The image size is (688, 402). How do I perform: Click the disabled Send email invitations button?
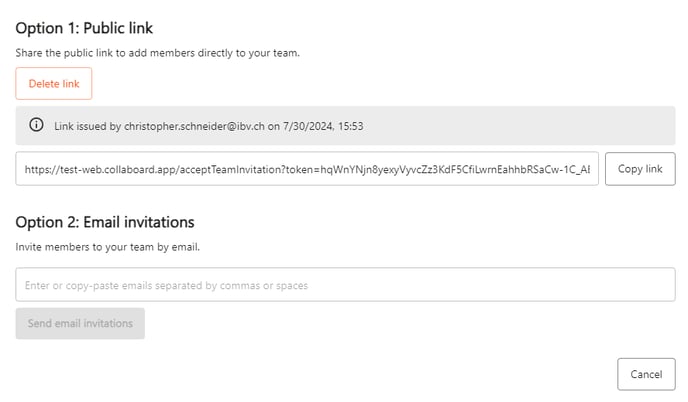[x=80, y=323]
